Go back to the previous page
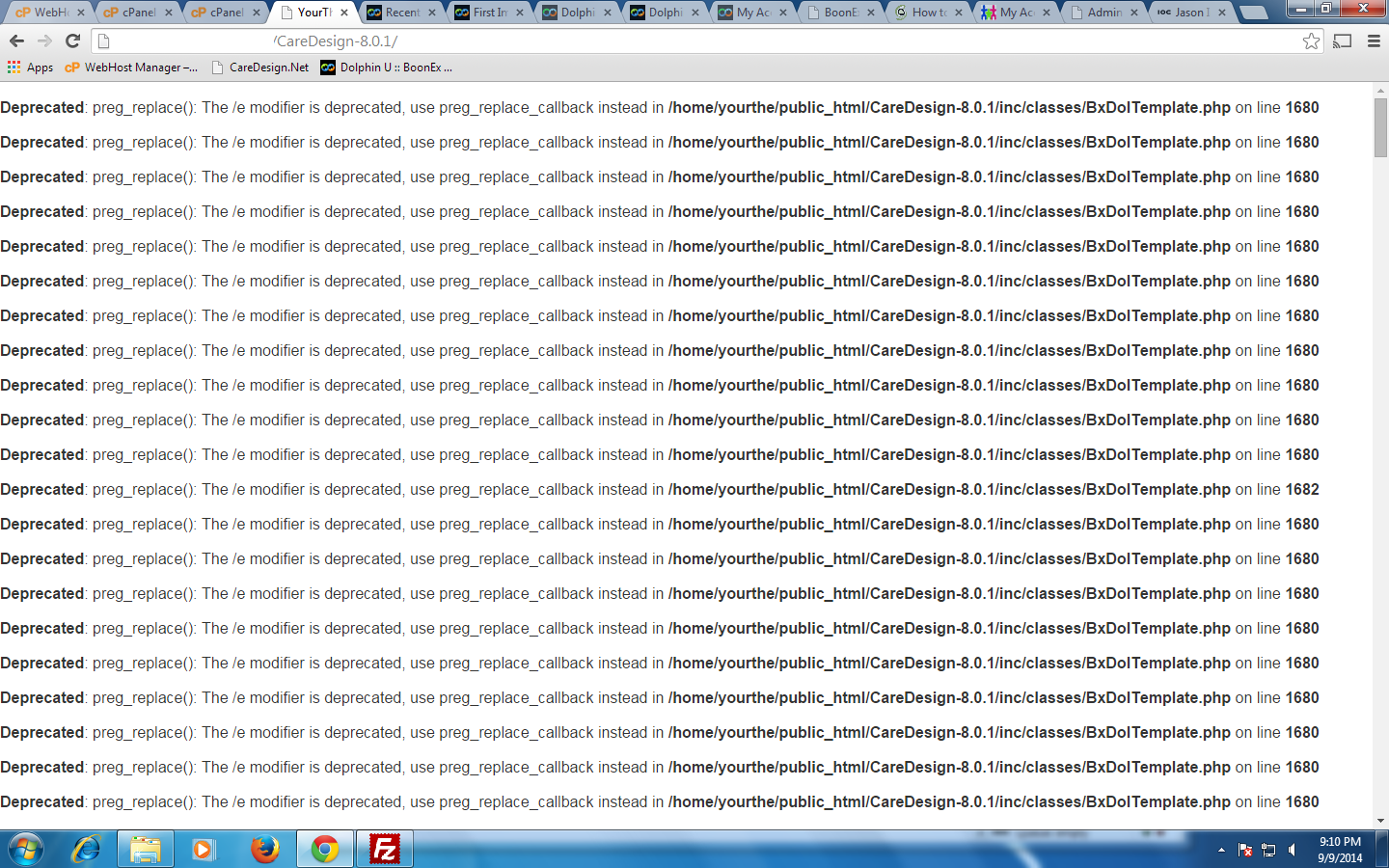The width and height of the screenshot is (1389, 868). click(x=16, y=41)
